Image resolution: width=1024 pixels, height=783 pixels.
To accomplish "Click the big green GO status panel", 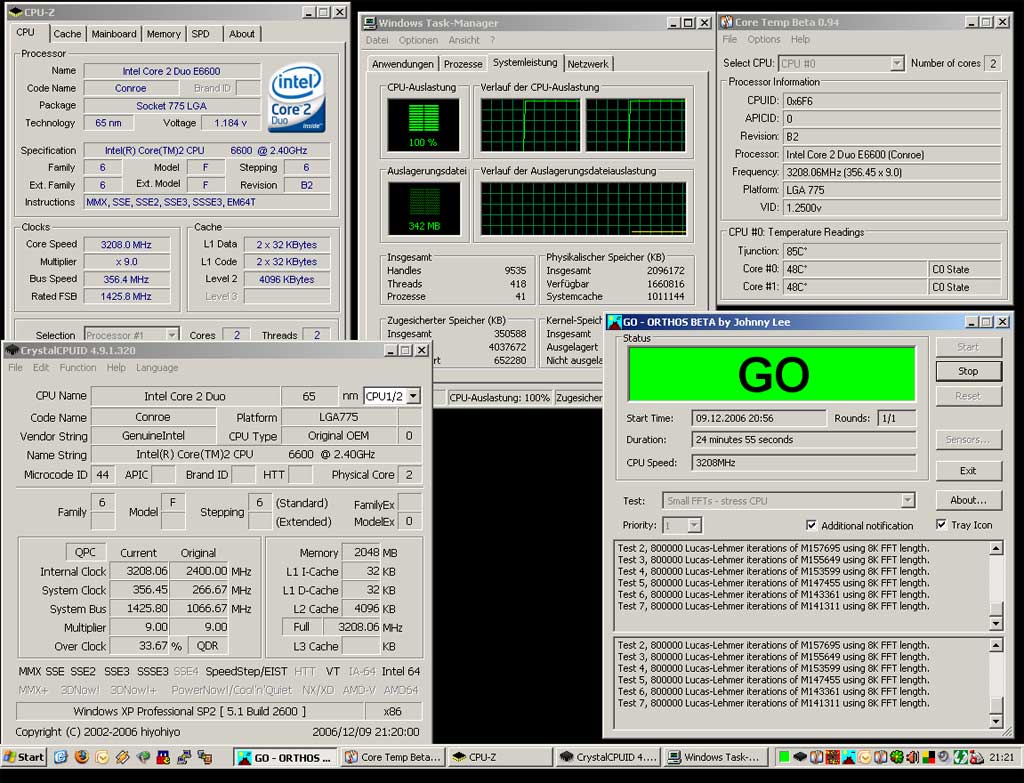I will pyautogui.click(x=772, y=374).
